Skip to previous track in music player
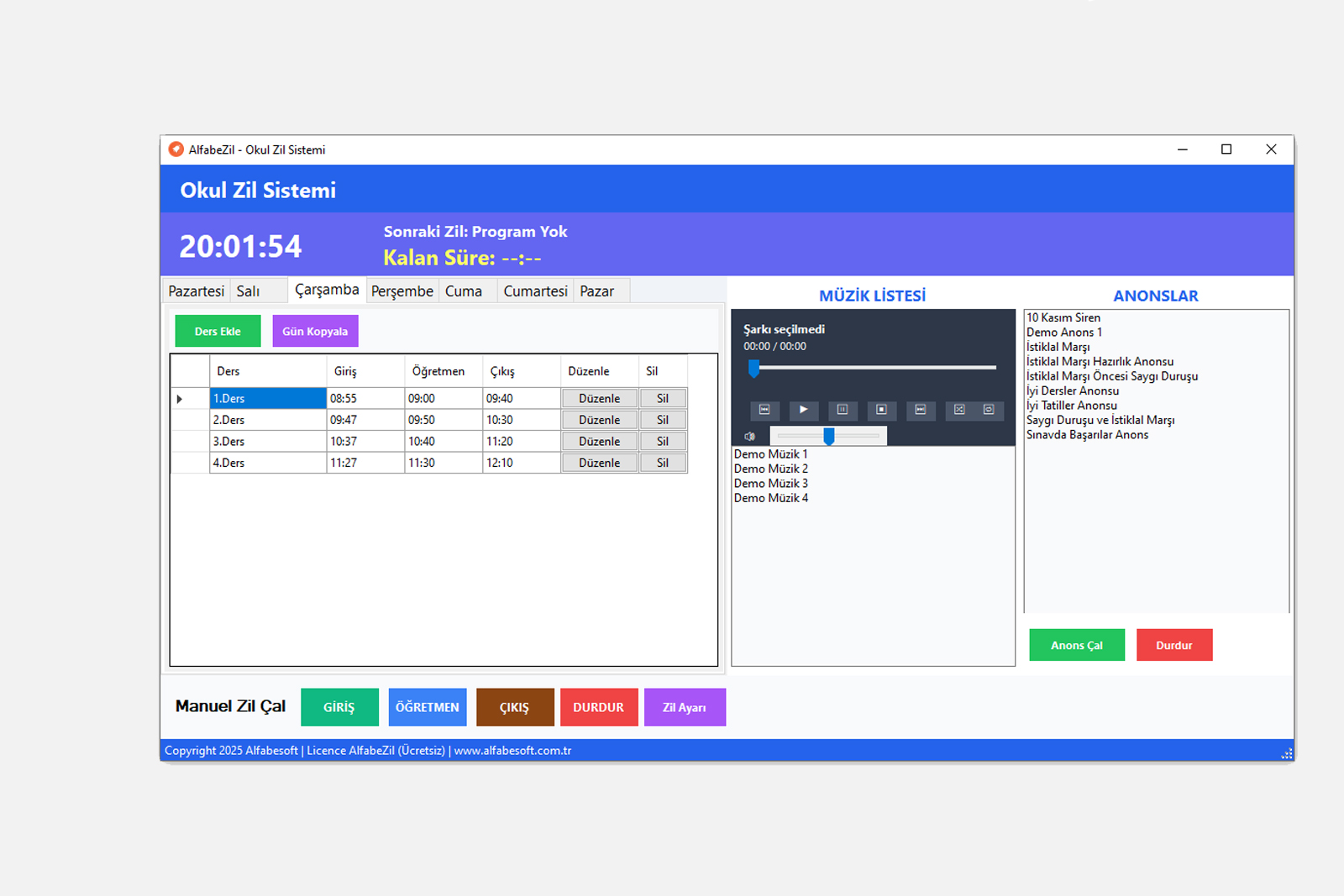 [764, 410]
